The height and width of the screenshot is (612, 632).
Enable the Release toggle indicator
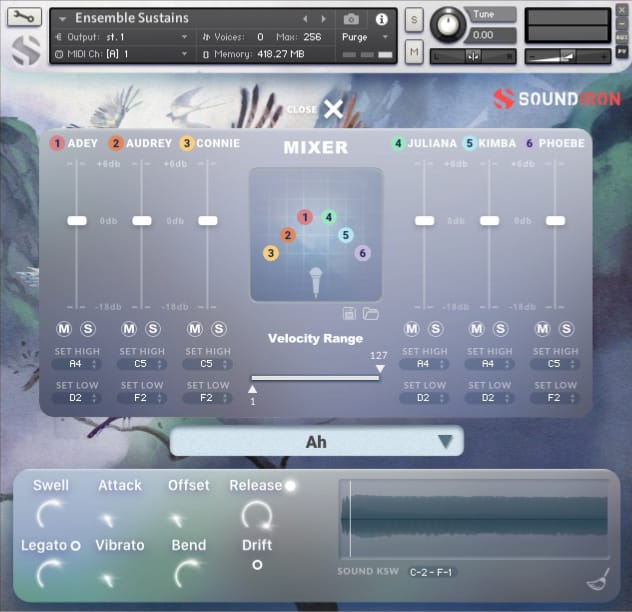(290, 486)
